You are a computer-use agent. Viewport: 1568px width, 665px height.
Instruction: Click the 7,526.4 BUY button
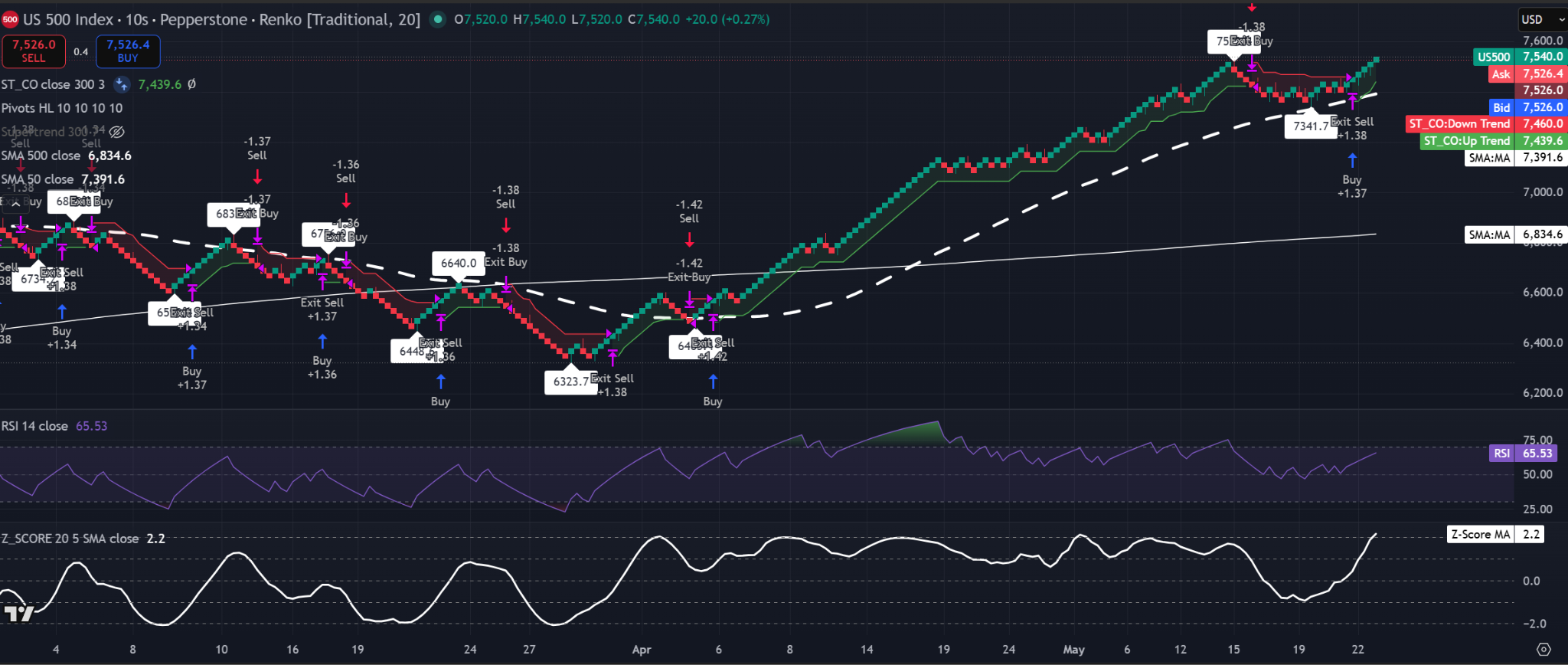[128, 51]
